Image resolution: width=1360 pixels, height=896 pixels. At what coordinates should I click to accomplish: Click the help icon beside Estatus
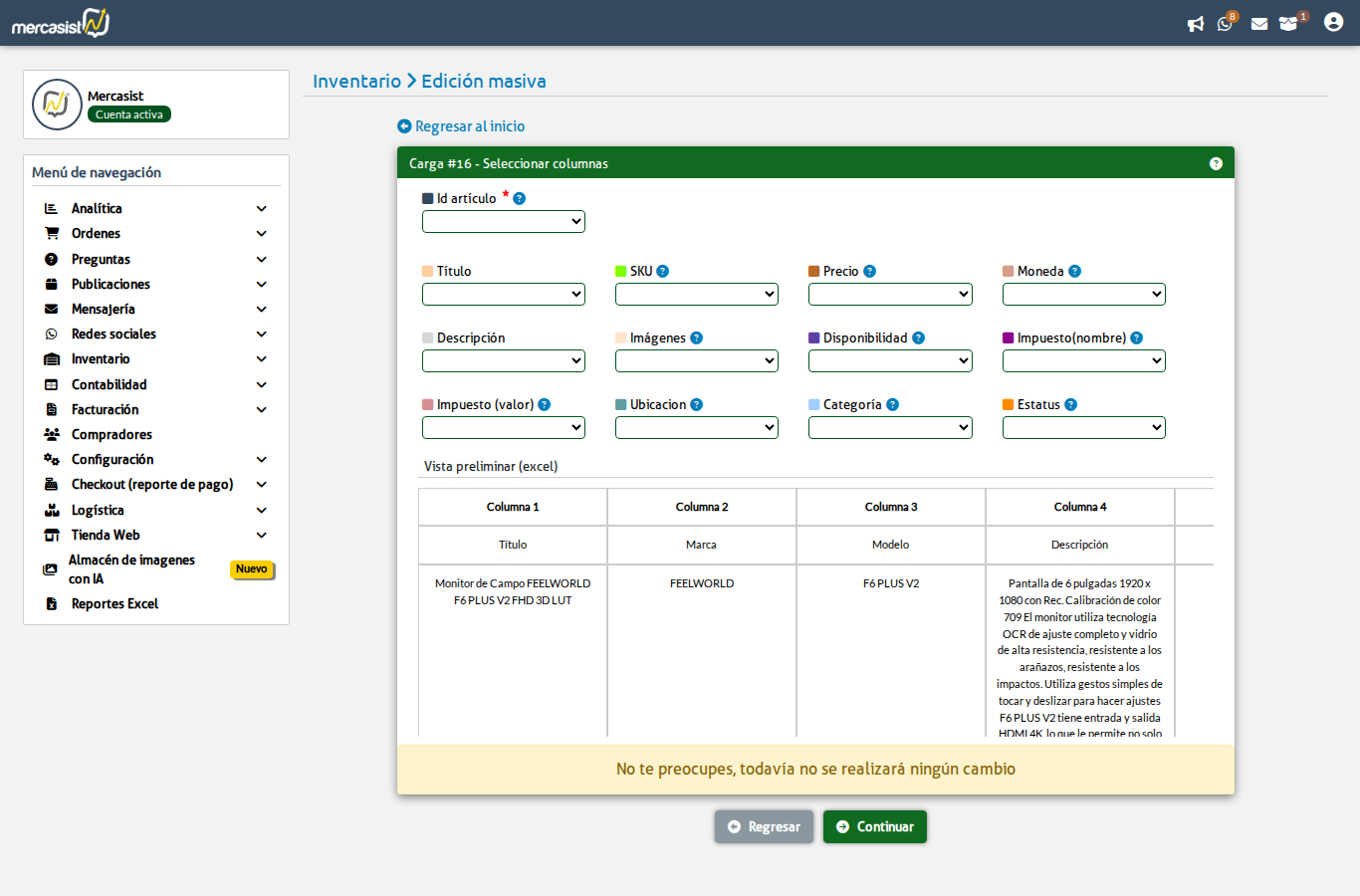1070,404
